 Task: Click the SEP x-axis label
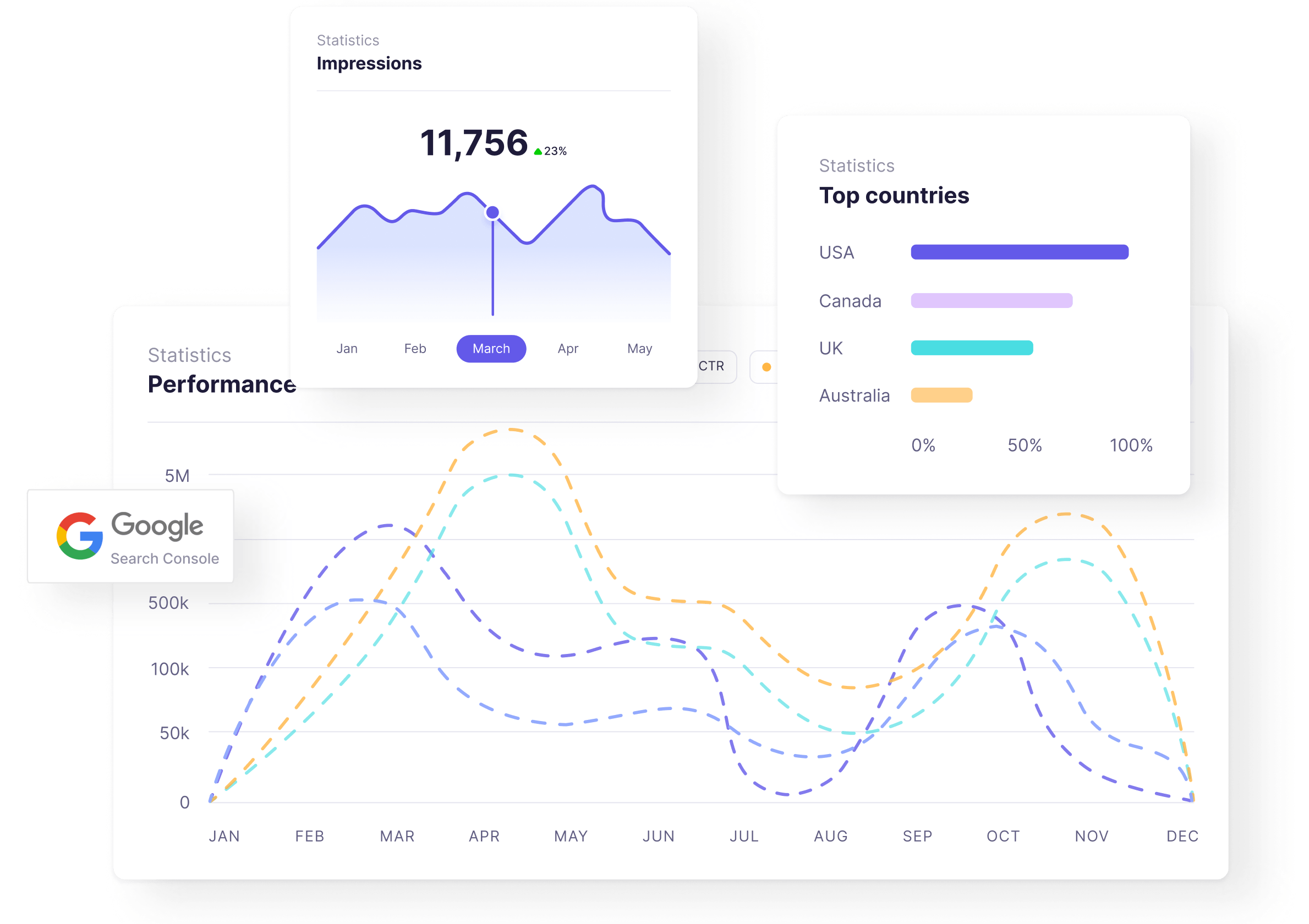point(917,836)
